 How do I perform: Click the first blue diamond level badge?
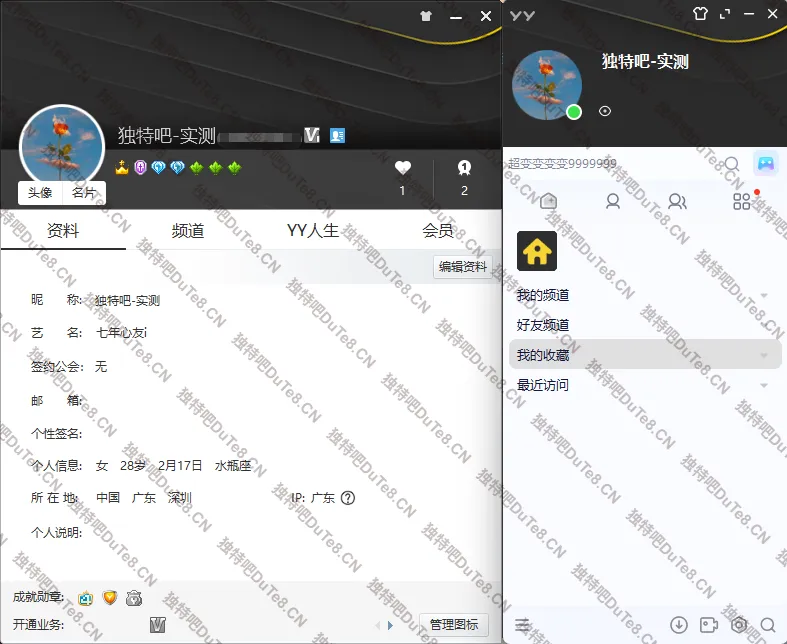point(159,168)
